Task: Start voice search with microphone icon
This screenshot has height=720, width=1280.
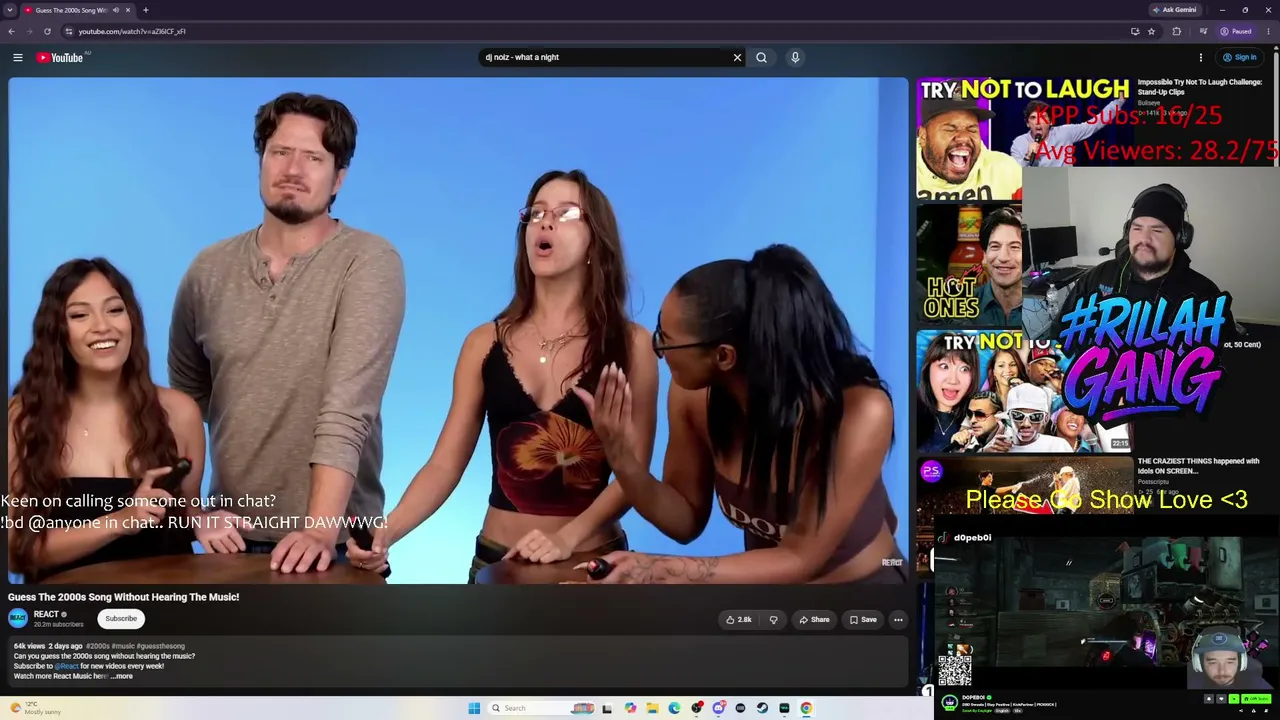Action: tap(795, 58)
